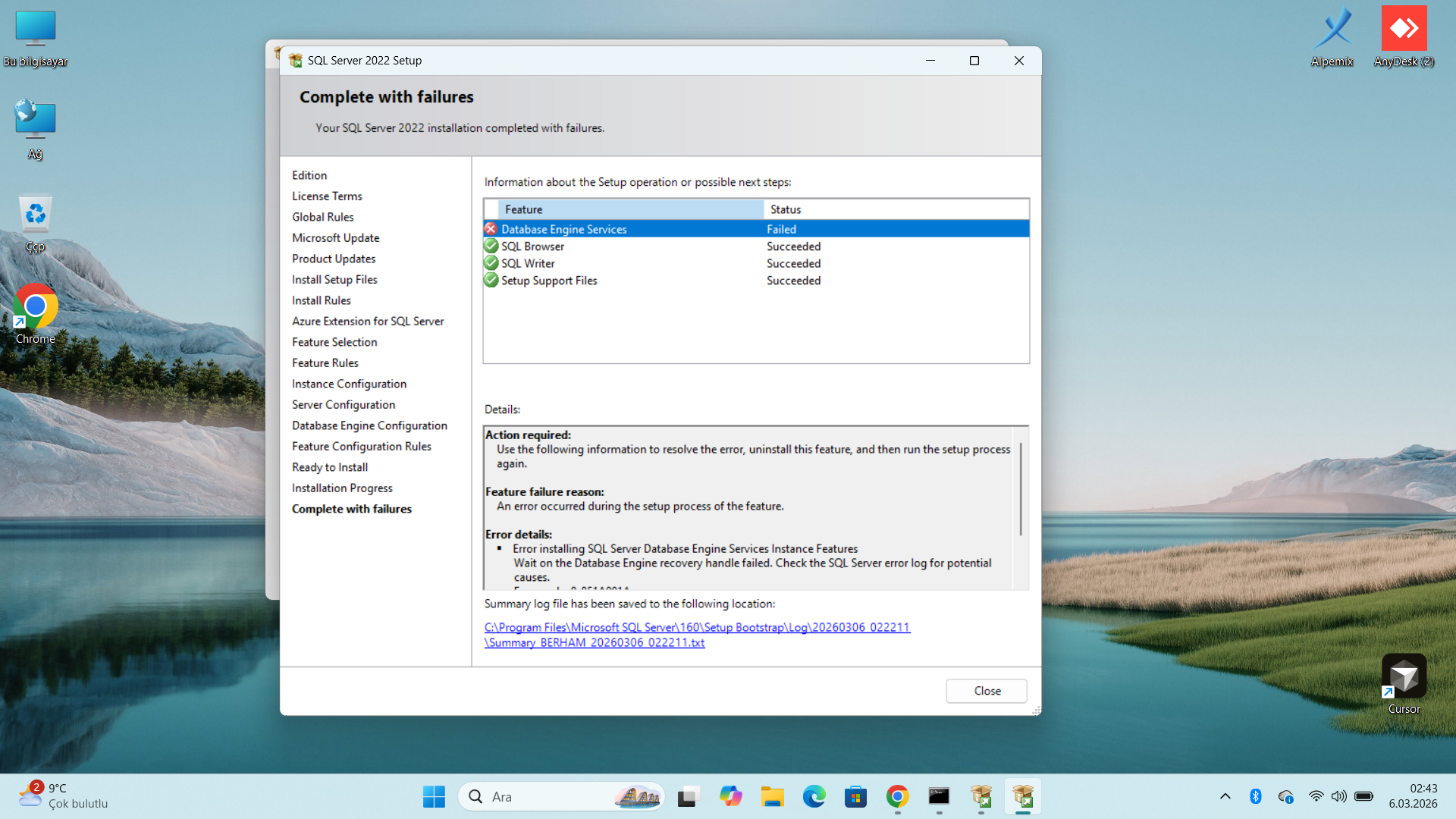The width and height of the screenshot is (1456, 819).
Task: Click the Bluetooth icon in system tray
Action: (1255, 796)
